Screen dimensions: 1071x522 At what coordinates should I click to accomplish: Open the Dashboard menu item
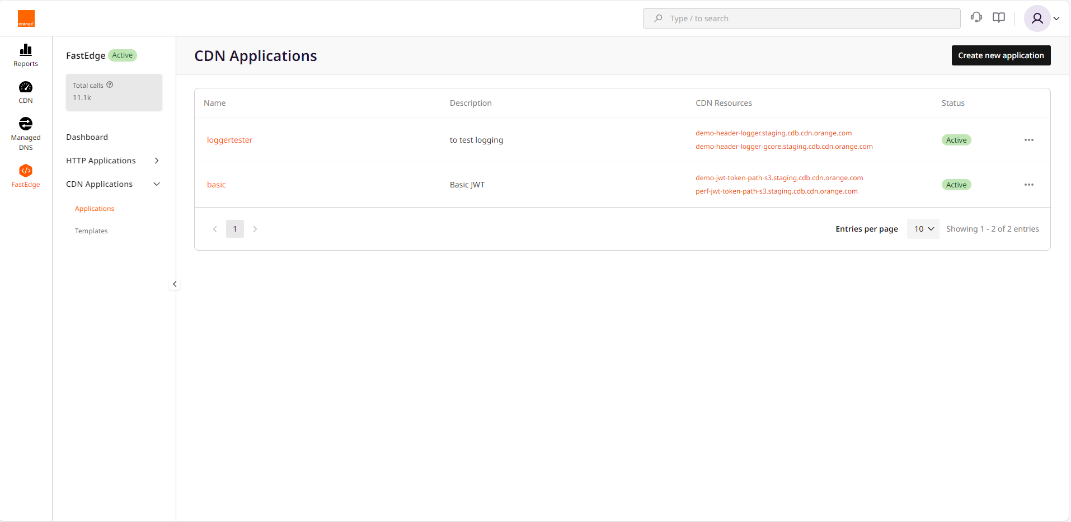[x=87, y=137]
